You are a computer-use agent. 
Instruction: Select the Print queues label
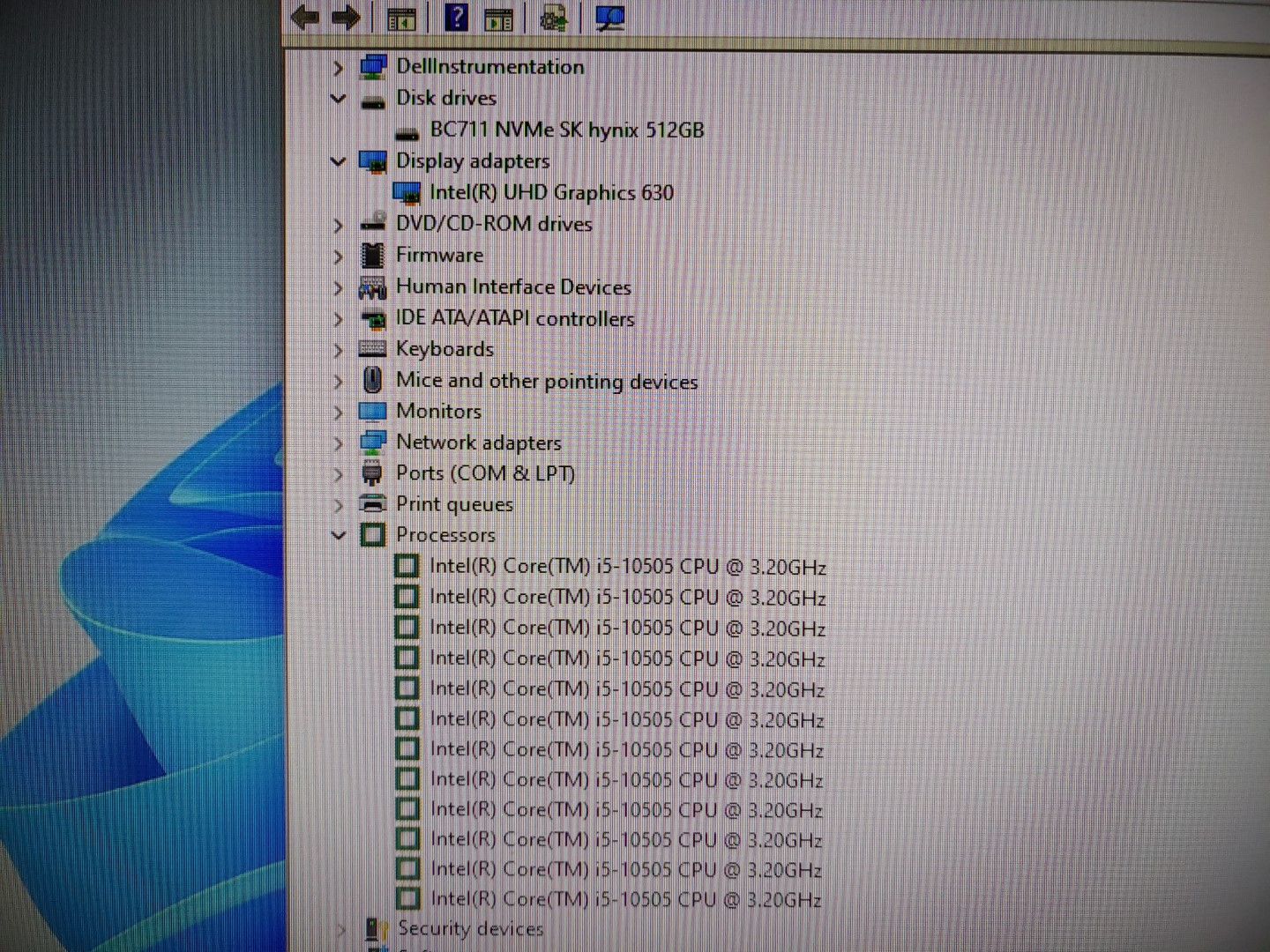454,504
